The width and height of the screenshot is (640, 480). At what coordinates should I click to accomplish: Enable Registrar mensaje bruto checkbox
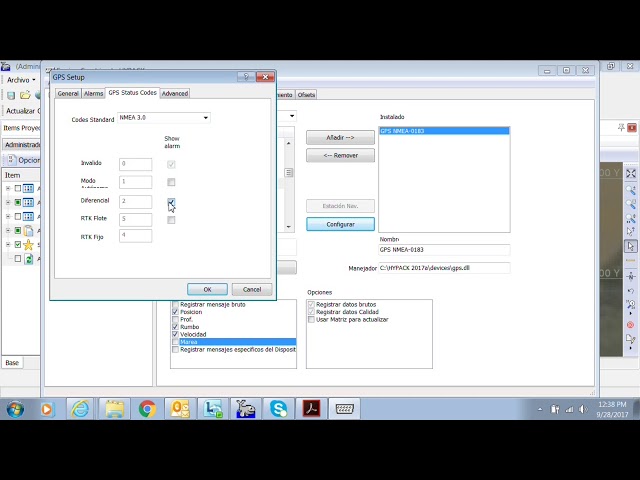click(x=176, y=304)
